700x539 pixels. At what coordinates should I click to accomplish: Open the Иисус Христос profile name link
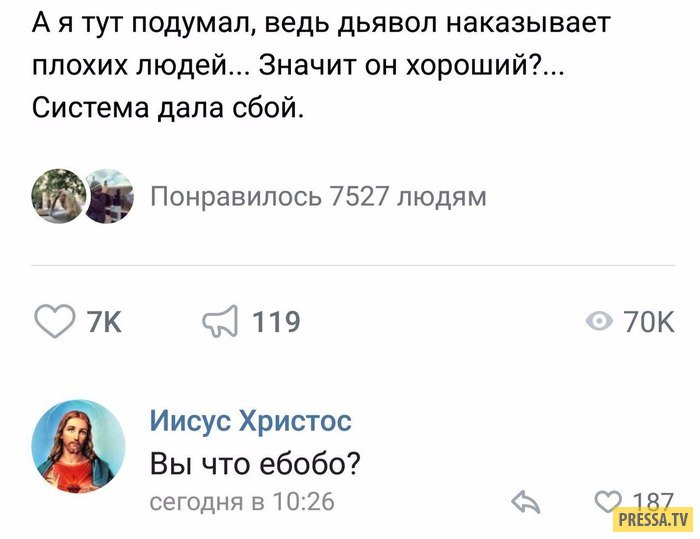250,421
